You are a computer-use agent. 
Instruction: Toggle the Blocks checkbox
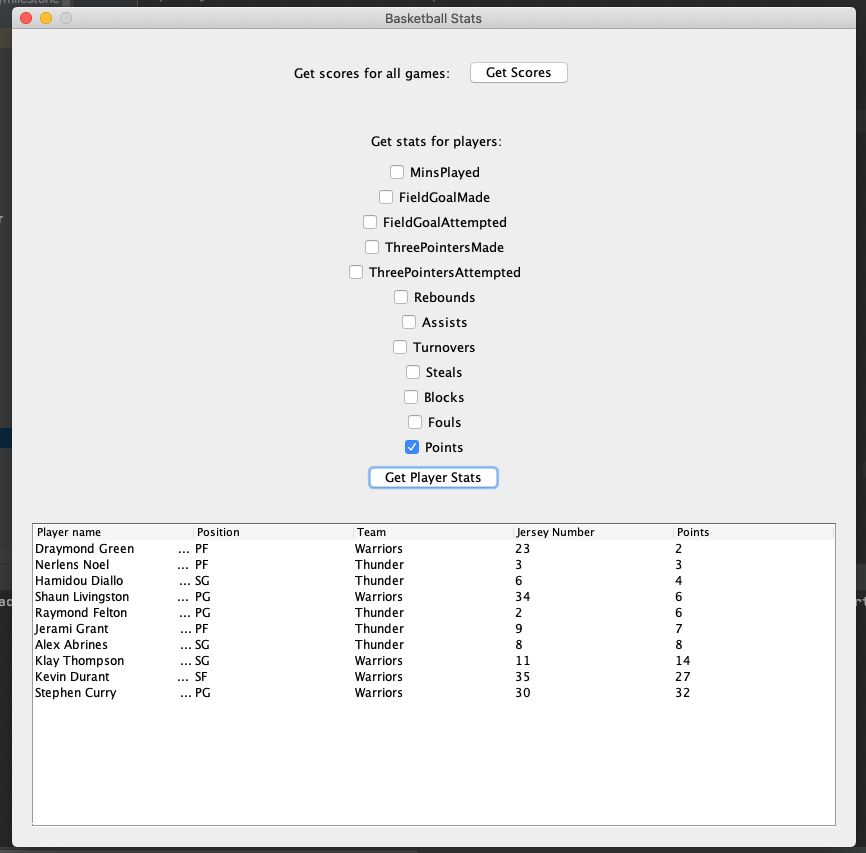(x=410, y=397)
